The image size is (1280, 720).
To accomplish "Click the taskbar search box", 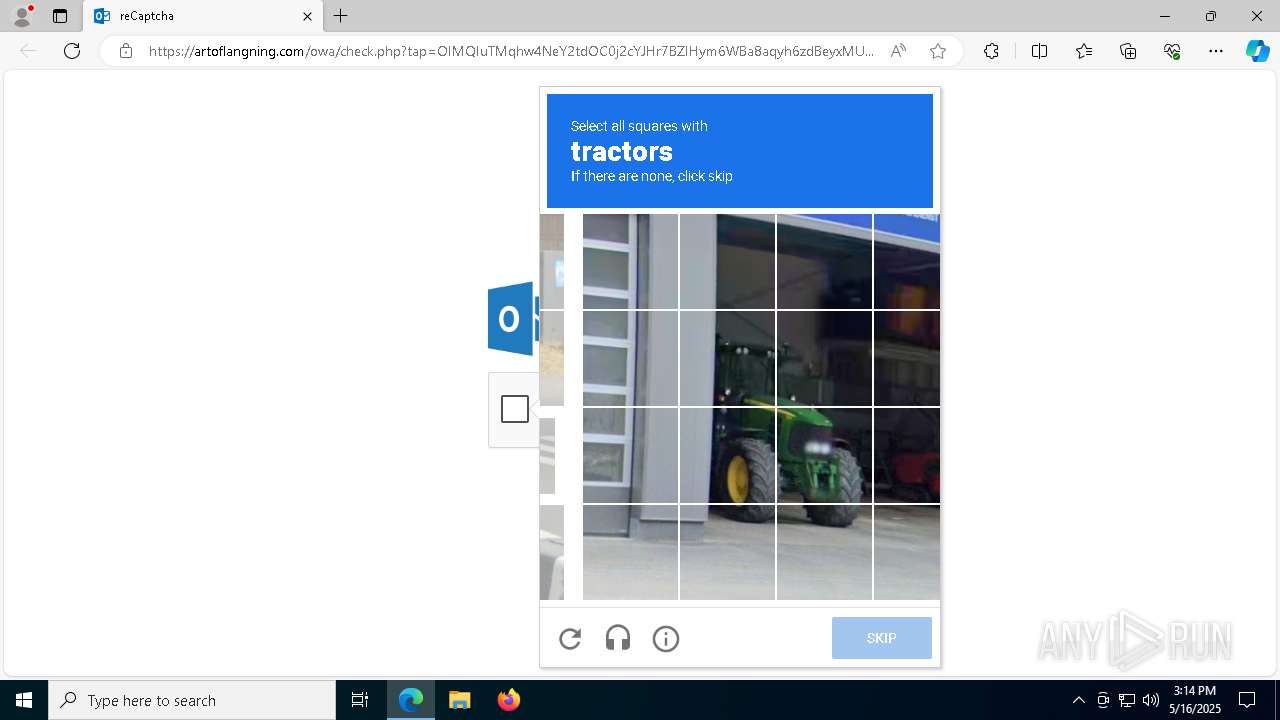I will pyautogui.click(x=192, y=700).
